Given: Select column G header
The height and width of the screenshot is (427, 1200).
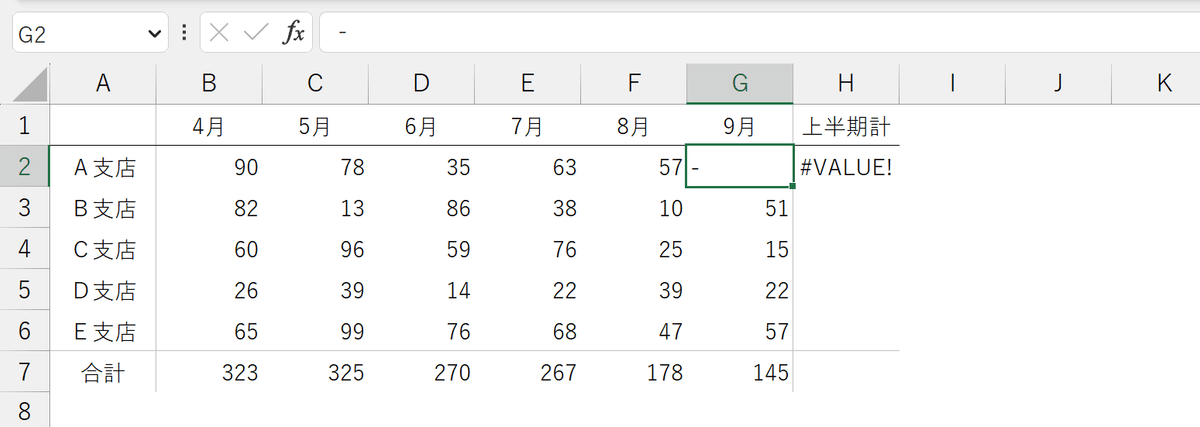Looking at the screenshot, I should 740,84.
